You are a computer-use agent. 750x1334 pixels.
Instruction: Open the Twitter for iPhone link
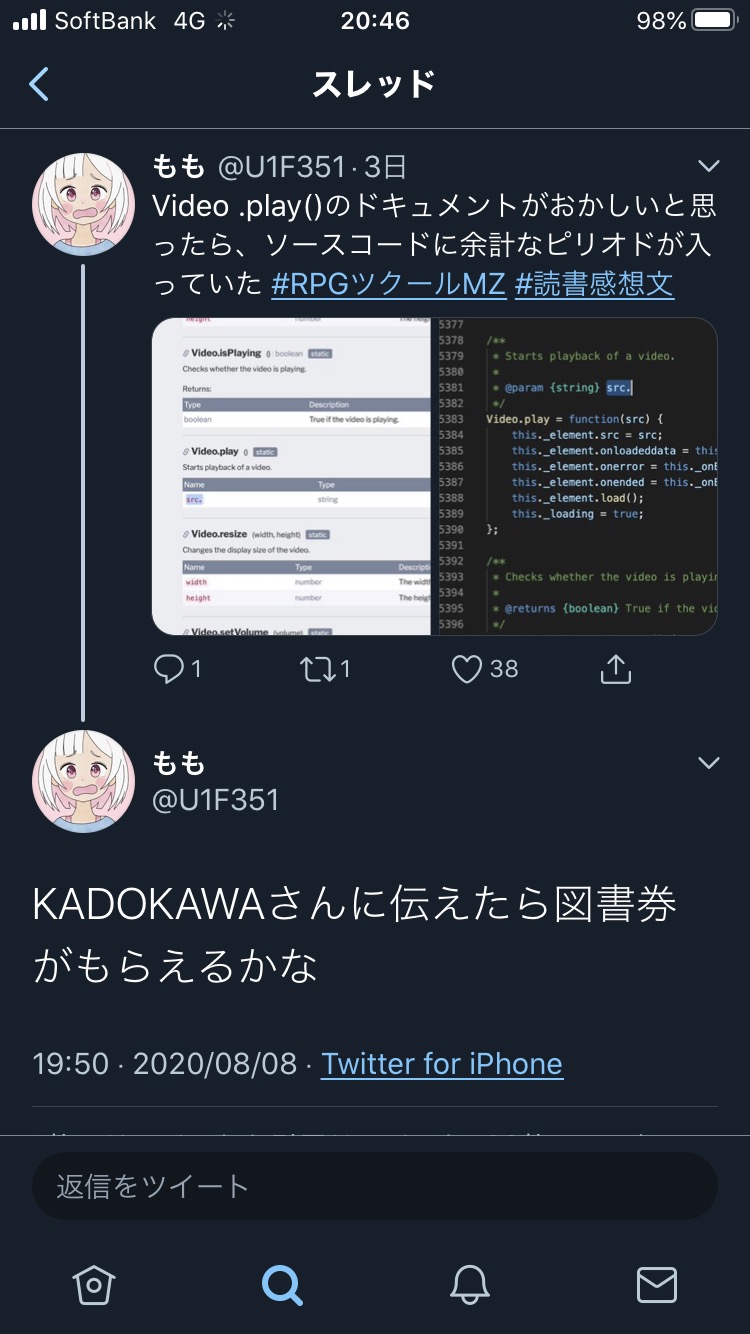pyautogui.click(x=442, y=1063)
